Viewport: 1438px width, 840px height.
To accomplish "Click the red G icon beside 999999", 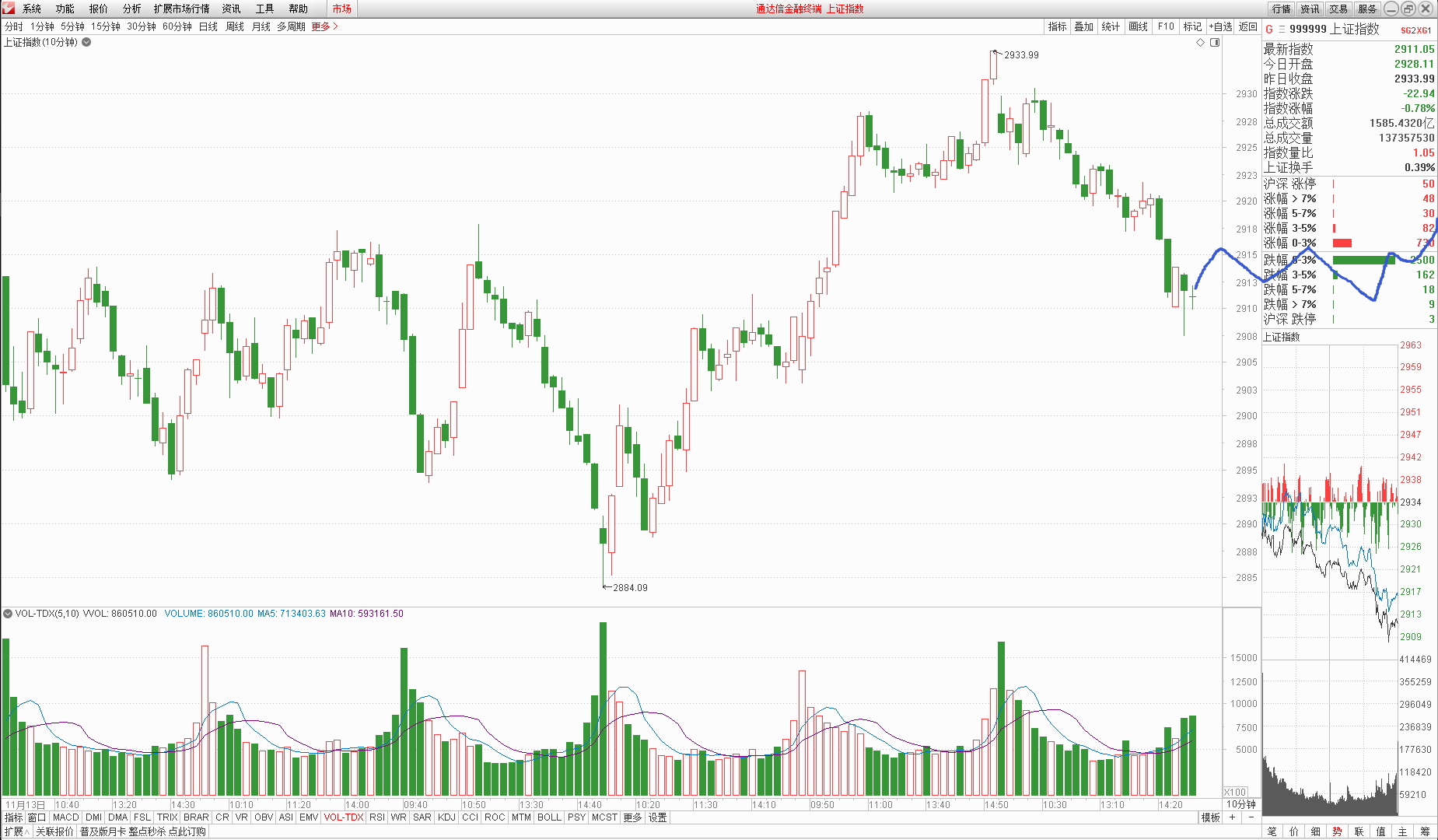I will [1269, 30].
